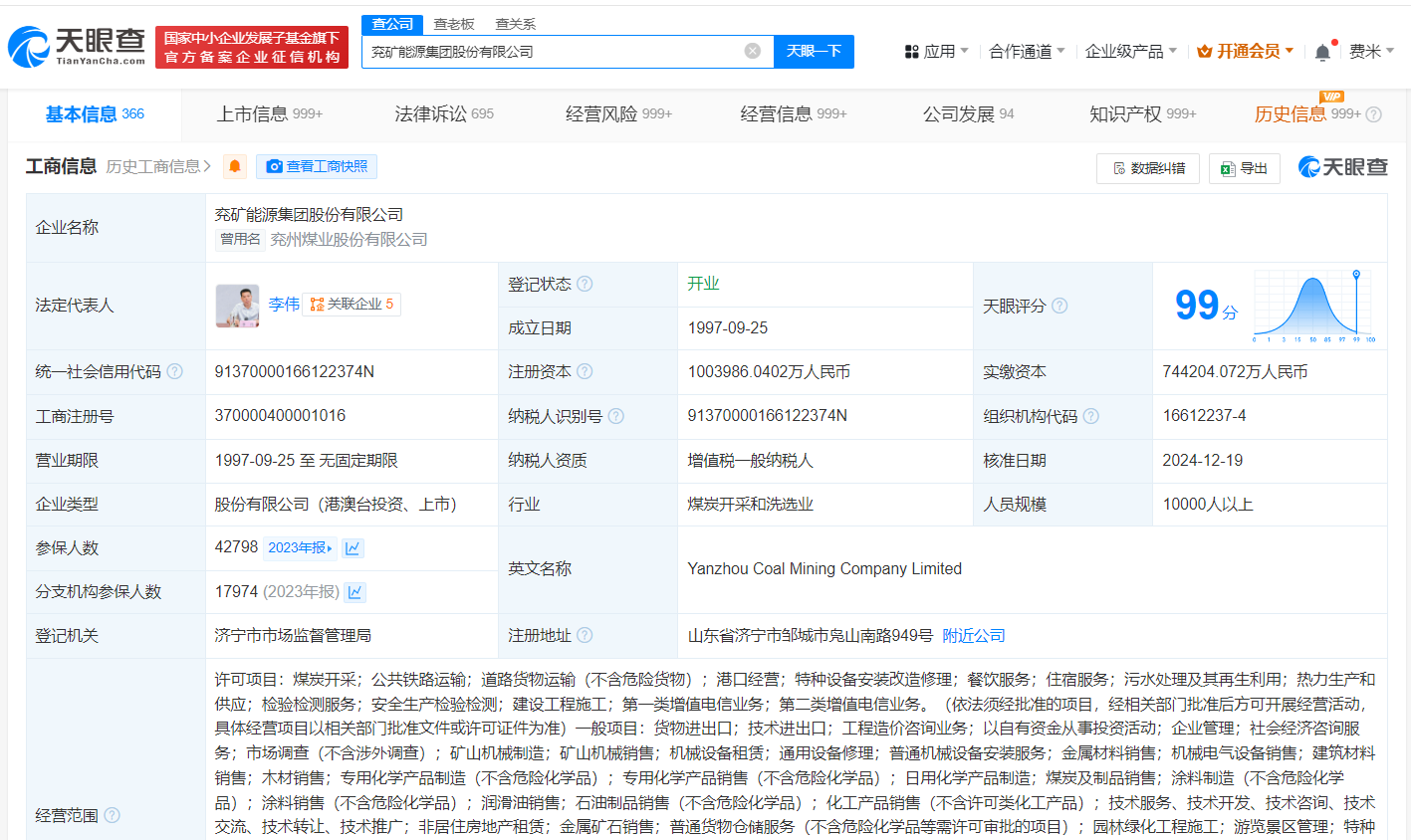Open the 附近公司 link

[973, 635]
